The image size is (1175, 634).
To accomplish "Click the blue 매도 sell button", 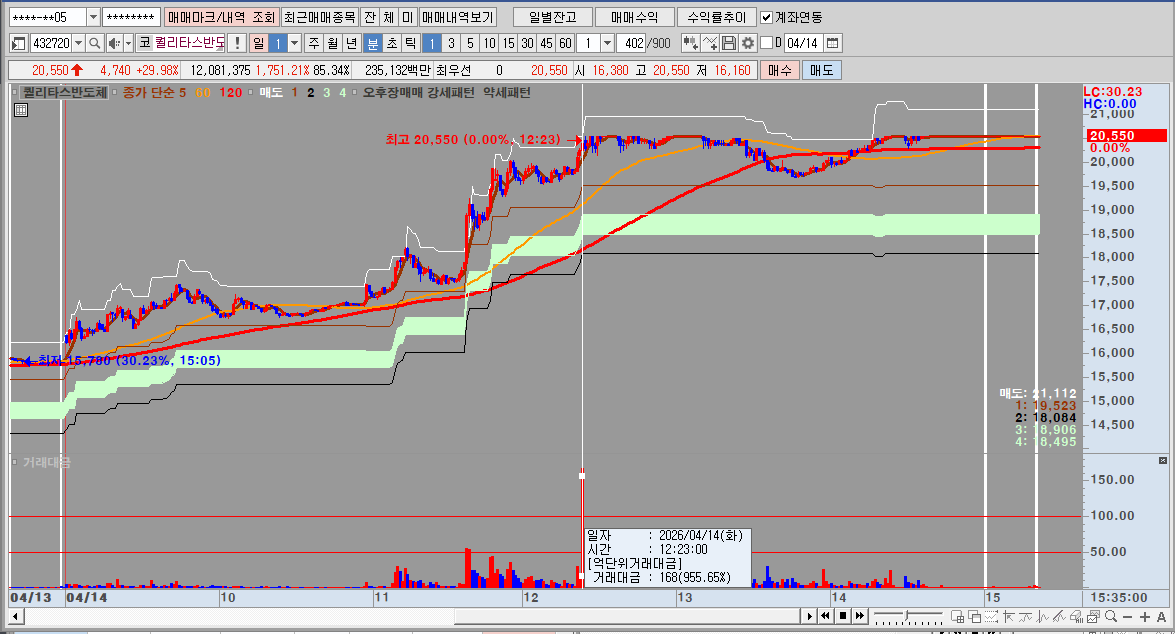I will [821, 70].
